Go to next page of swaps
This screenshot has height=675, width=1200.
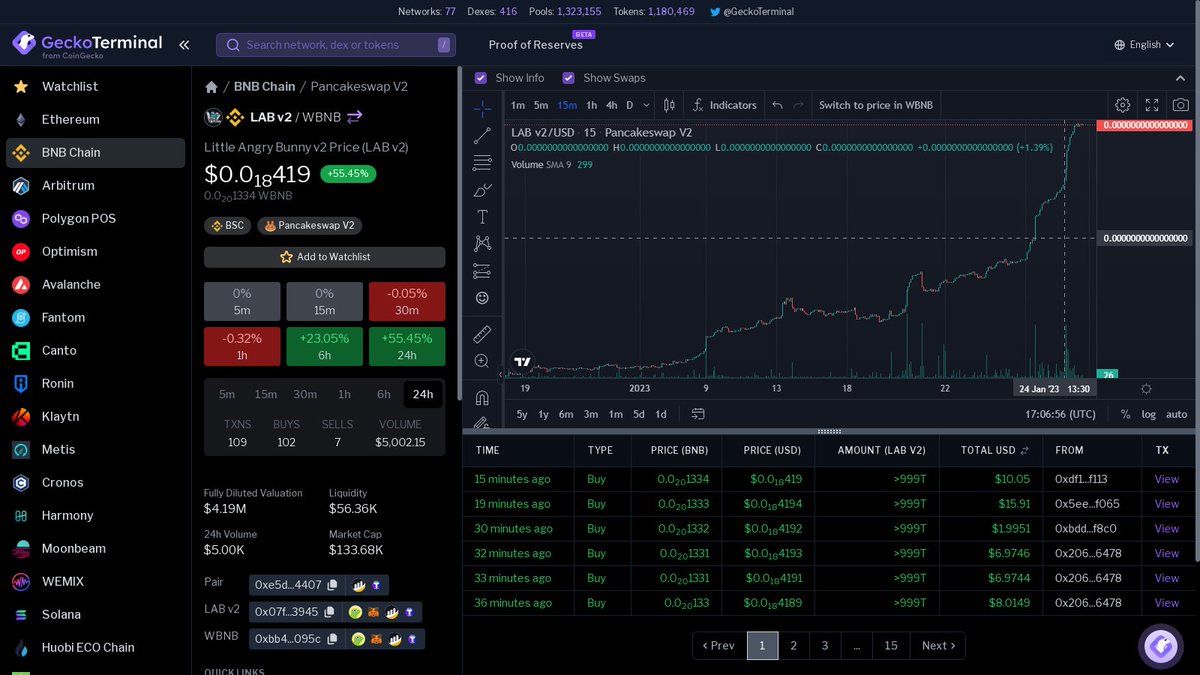pyautogui.click(x=938, y=646)
